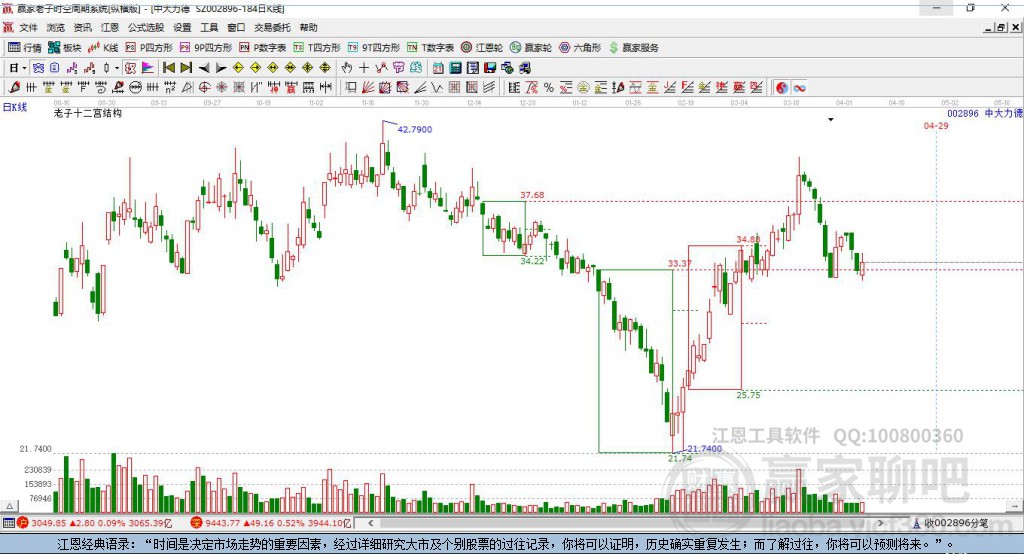Open the 浏览 menu
1024x554 pixels.
(56, 27)
